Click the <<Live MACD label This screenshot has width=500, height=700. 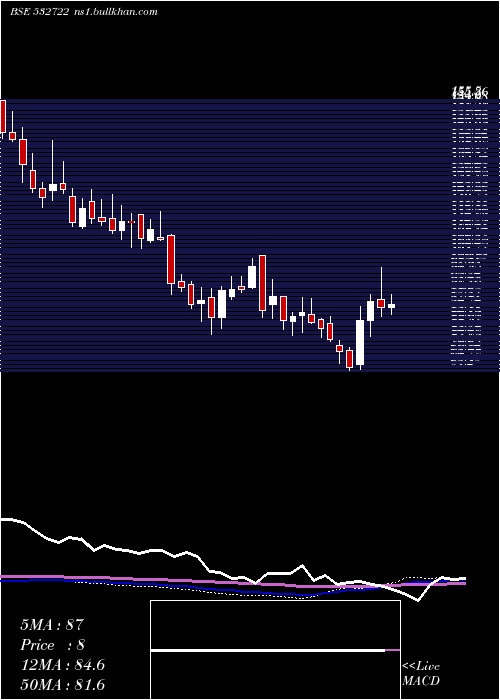click(x=421, y=673)
